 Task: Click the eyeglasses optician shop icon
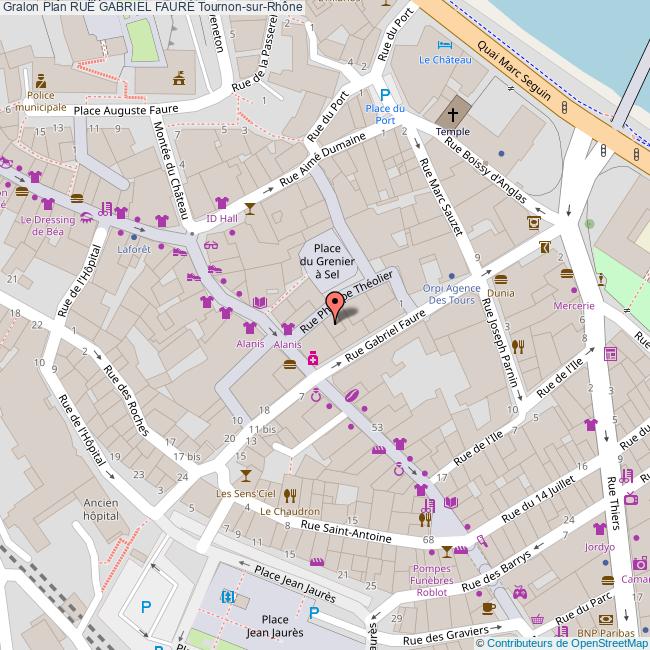(212, 245)
